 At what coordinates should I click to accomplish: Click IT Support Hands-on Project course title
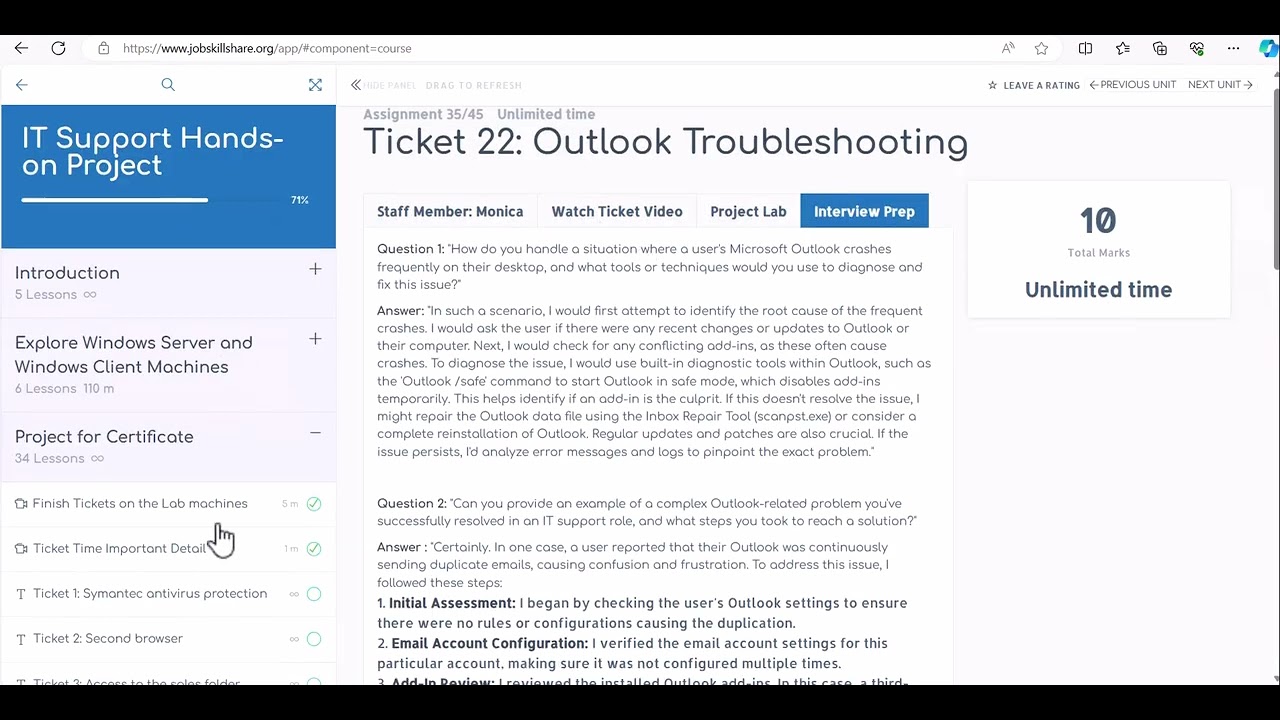tap(153, 152)
